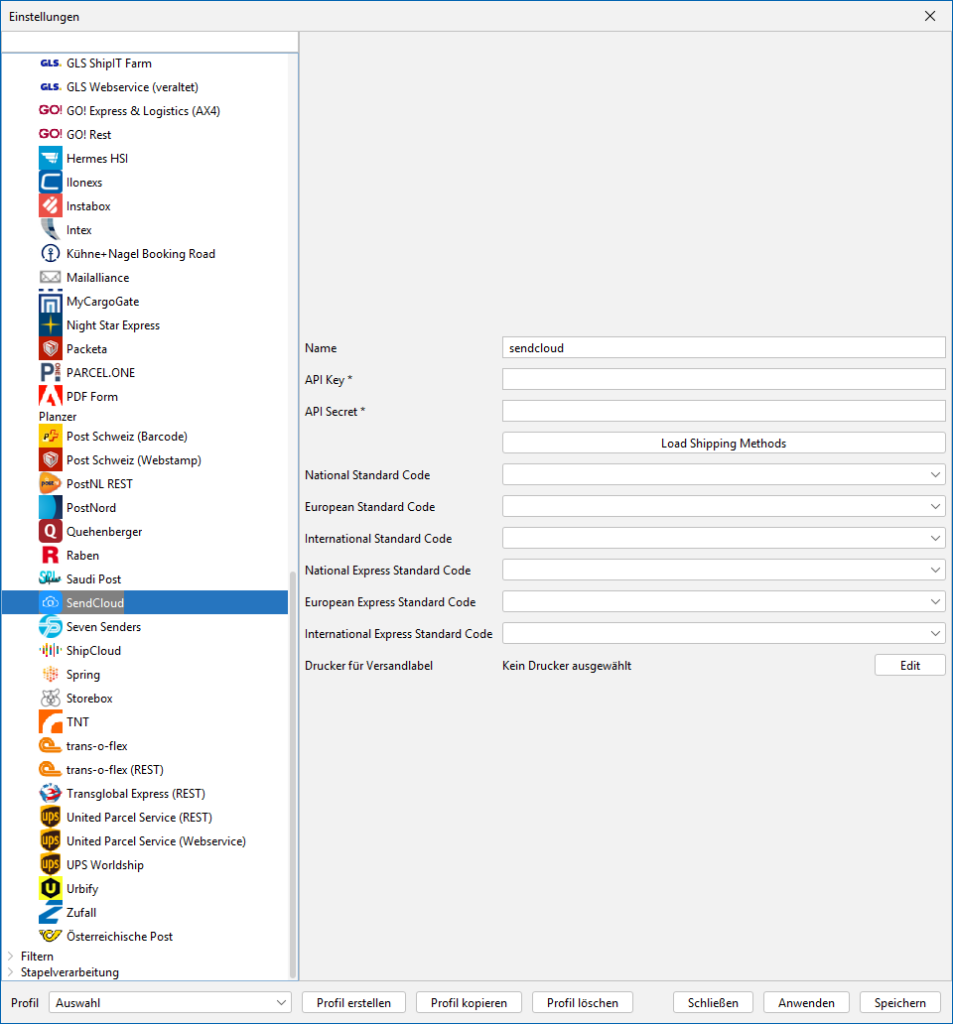Select the Quehenberger Q icon

tap(50, 531)
